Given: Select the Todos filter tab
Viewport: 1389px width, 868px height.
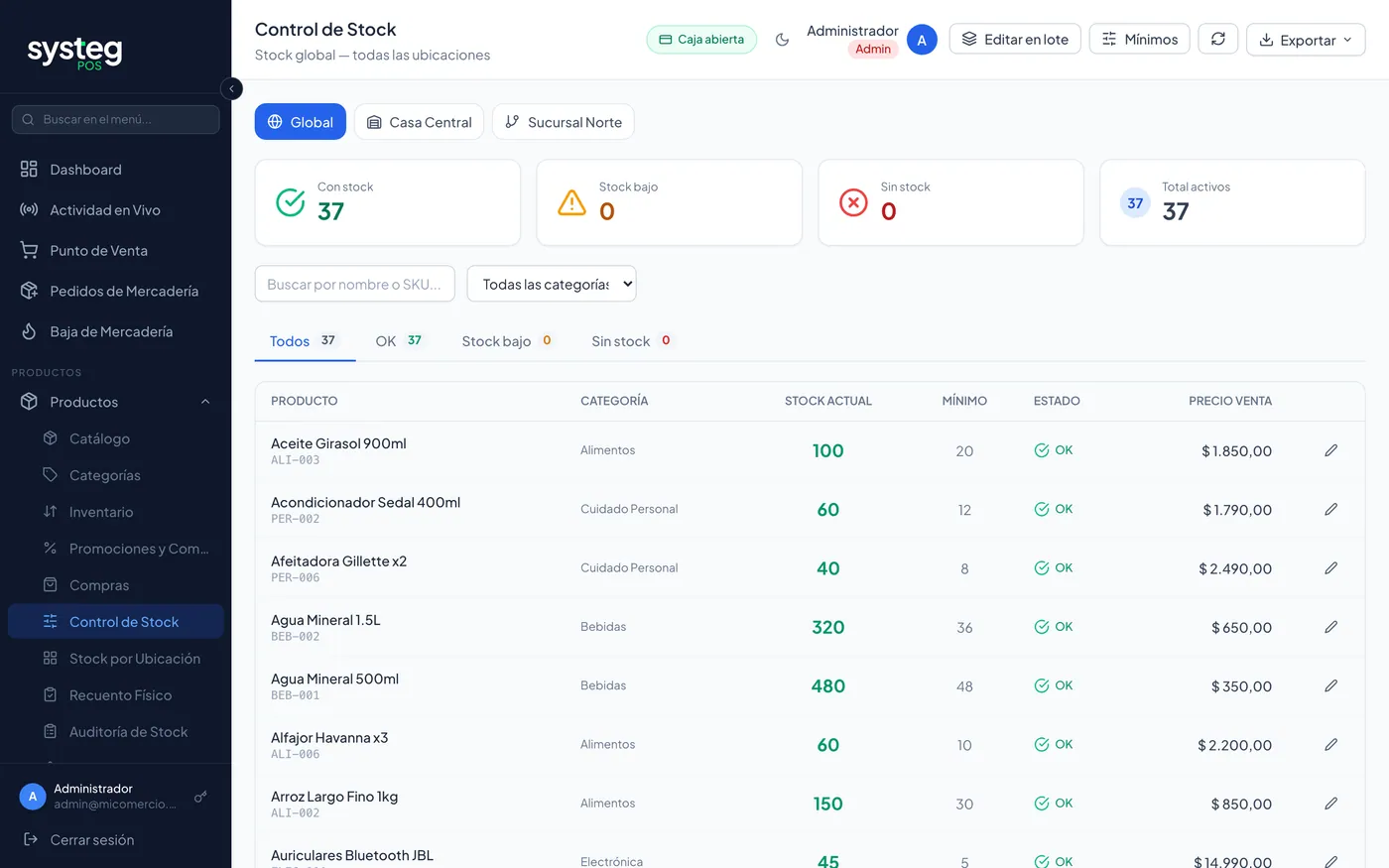Looking at the screenshot, I should pyautogui.click(x=305, y=341).
